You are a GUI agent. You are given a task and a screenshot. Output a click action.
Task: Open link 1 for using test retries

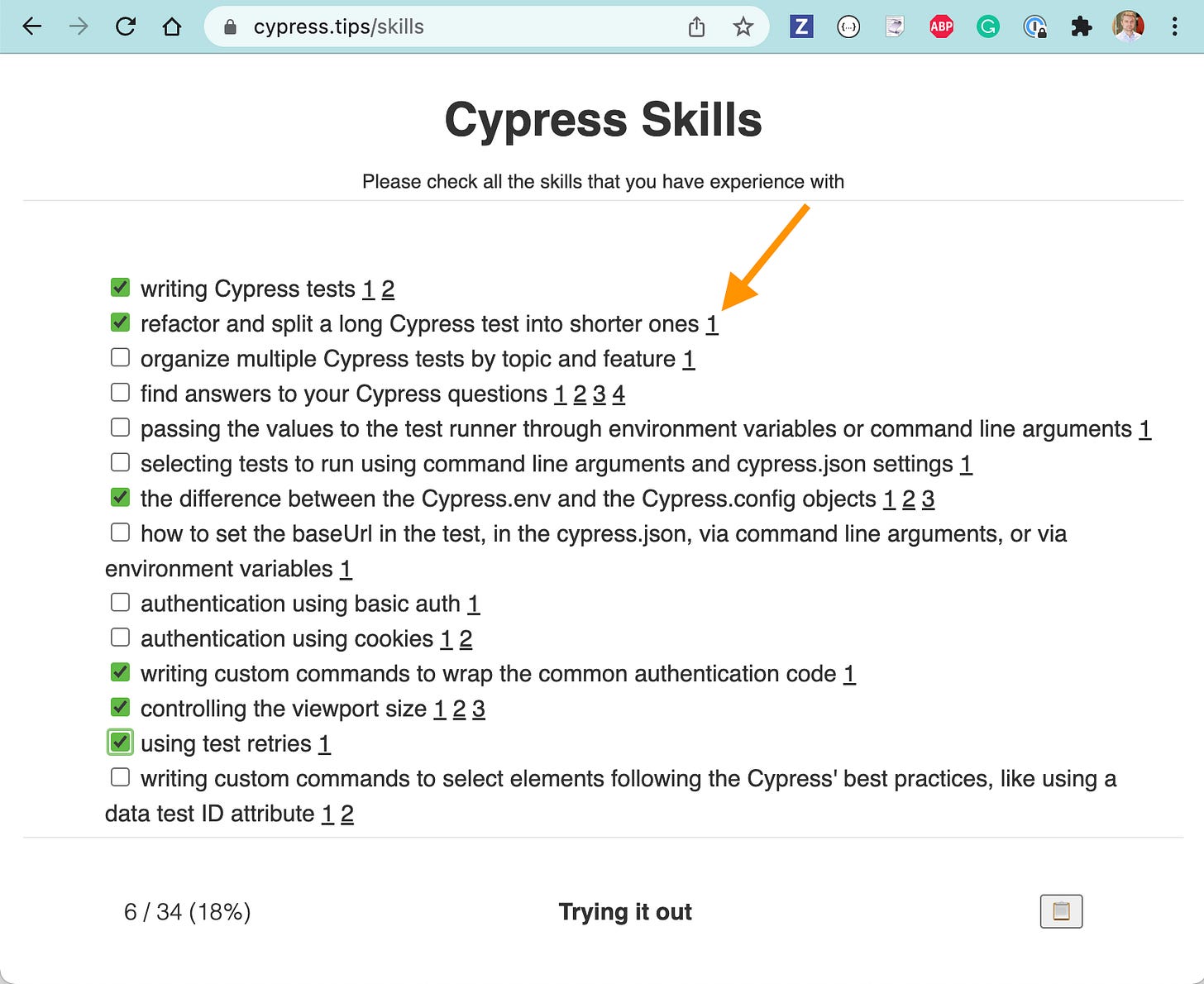tap(324, 744)
